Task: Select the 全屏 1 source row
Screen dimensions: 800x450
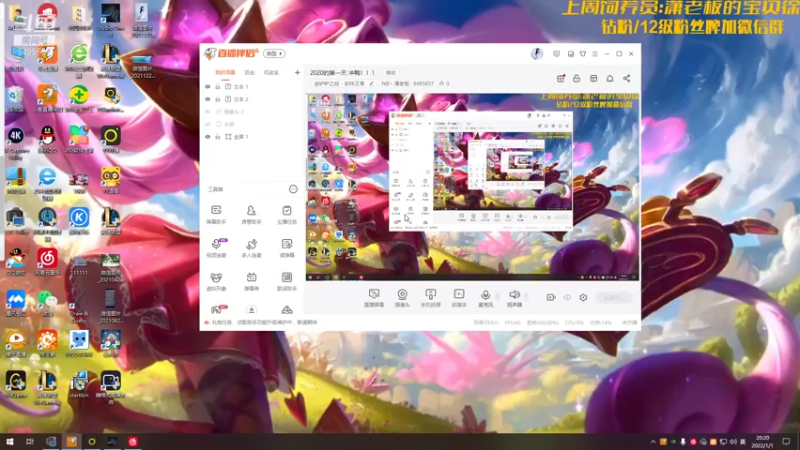Action: 252,137
